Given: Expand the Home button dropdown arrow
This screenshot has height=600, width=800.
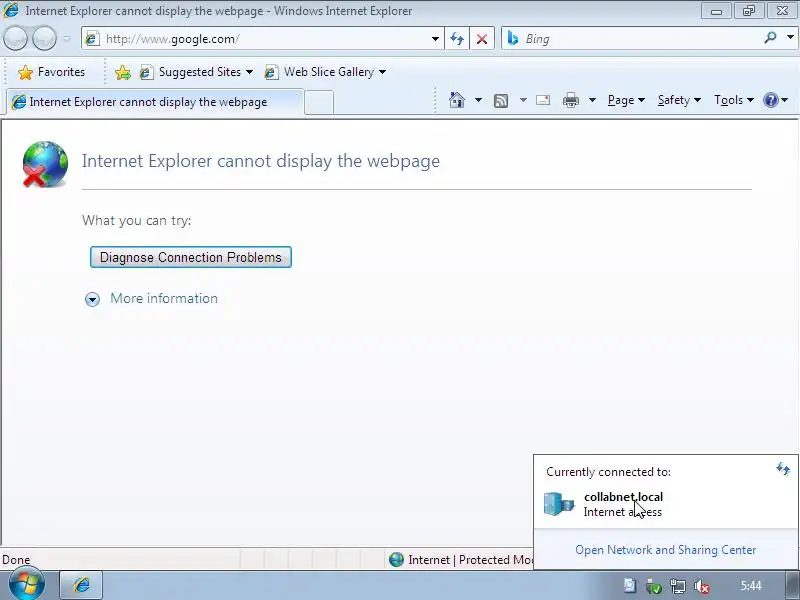Looking at the screenshot, I should pos(478,100).
